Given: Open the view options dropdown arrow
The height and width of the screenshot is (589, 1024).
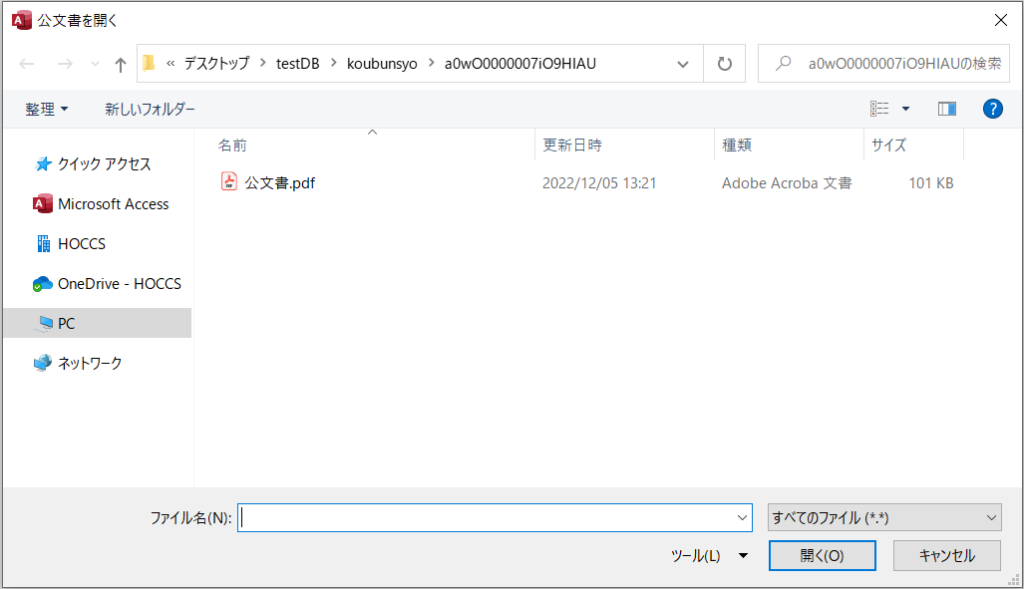Looking at the screenshot, I should coord(906,109).
